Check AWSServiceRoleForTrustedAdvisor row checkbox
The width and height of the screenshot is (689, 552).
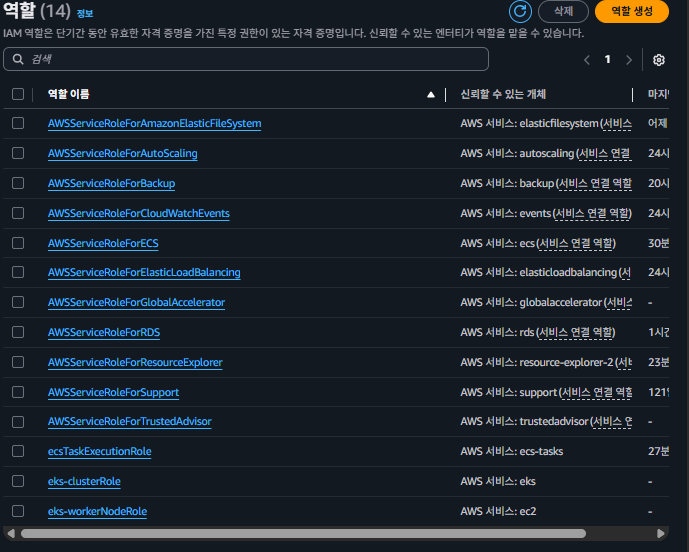click(18, 422)
